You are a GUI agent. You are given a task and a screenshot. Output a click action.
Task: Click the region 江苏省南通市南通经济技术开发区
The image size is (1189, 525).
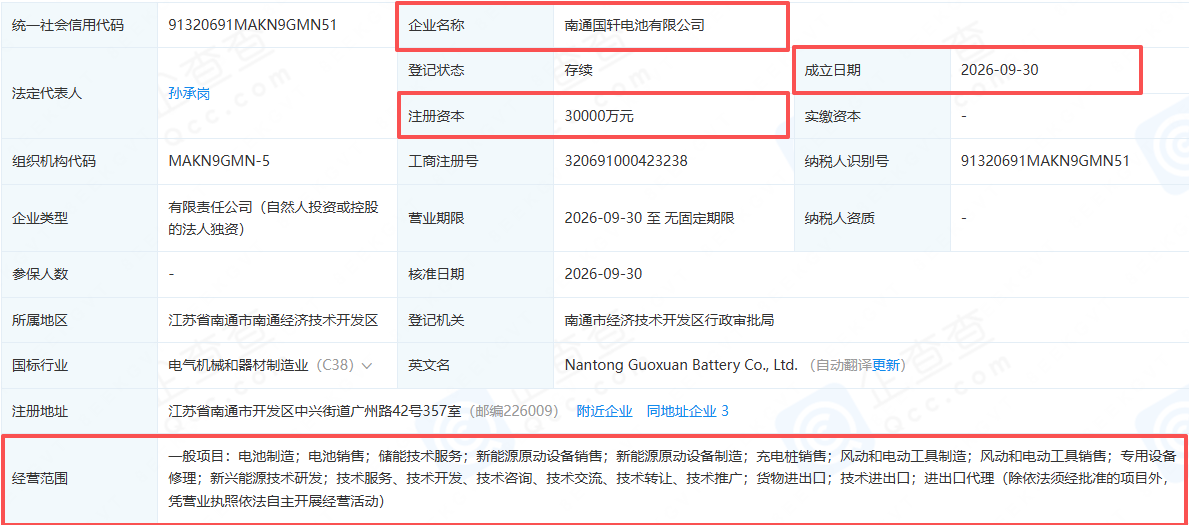point(273,320)
